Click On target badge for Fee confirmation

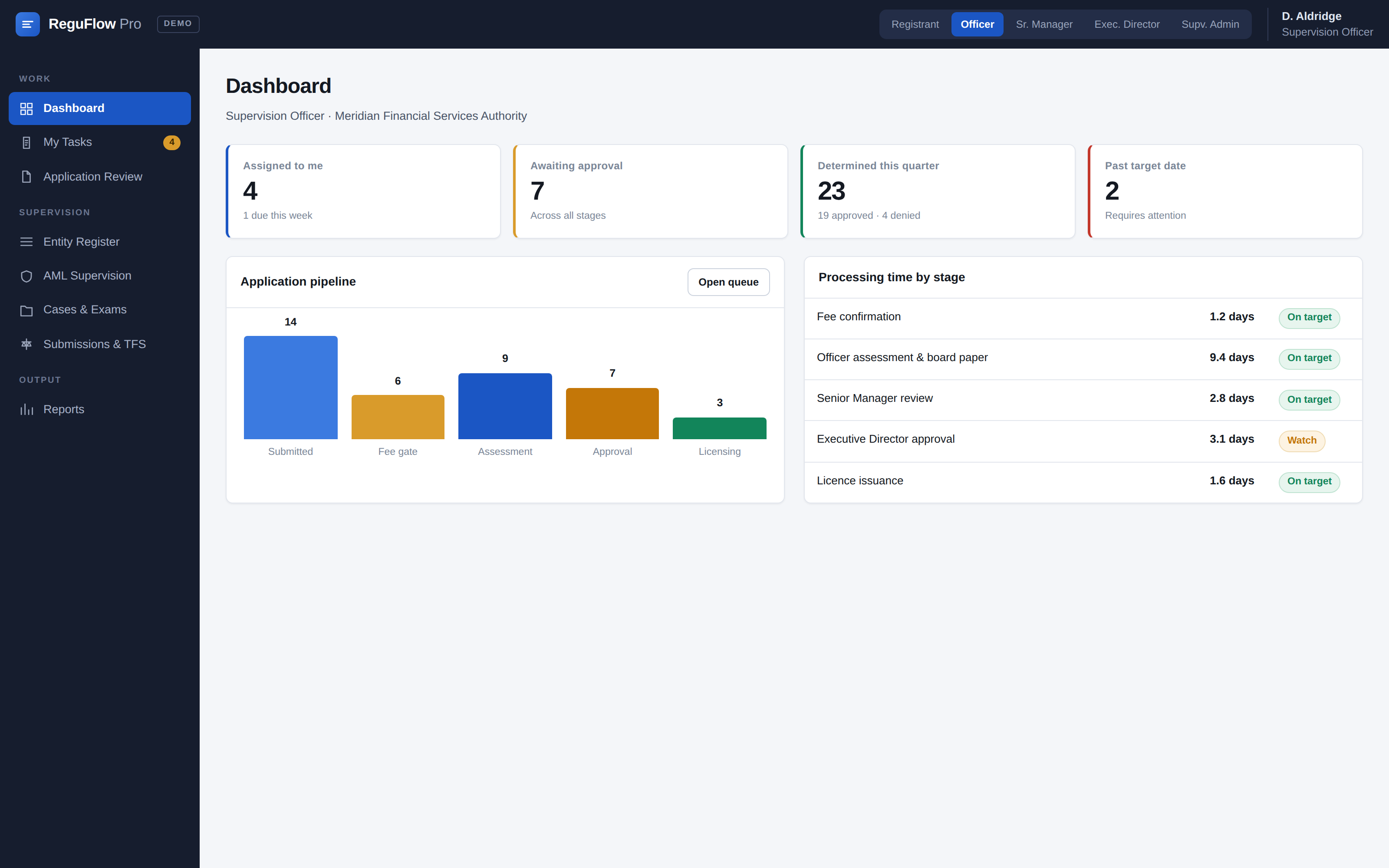coord(1309,318)
